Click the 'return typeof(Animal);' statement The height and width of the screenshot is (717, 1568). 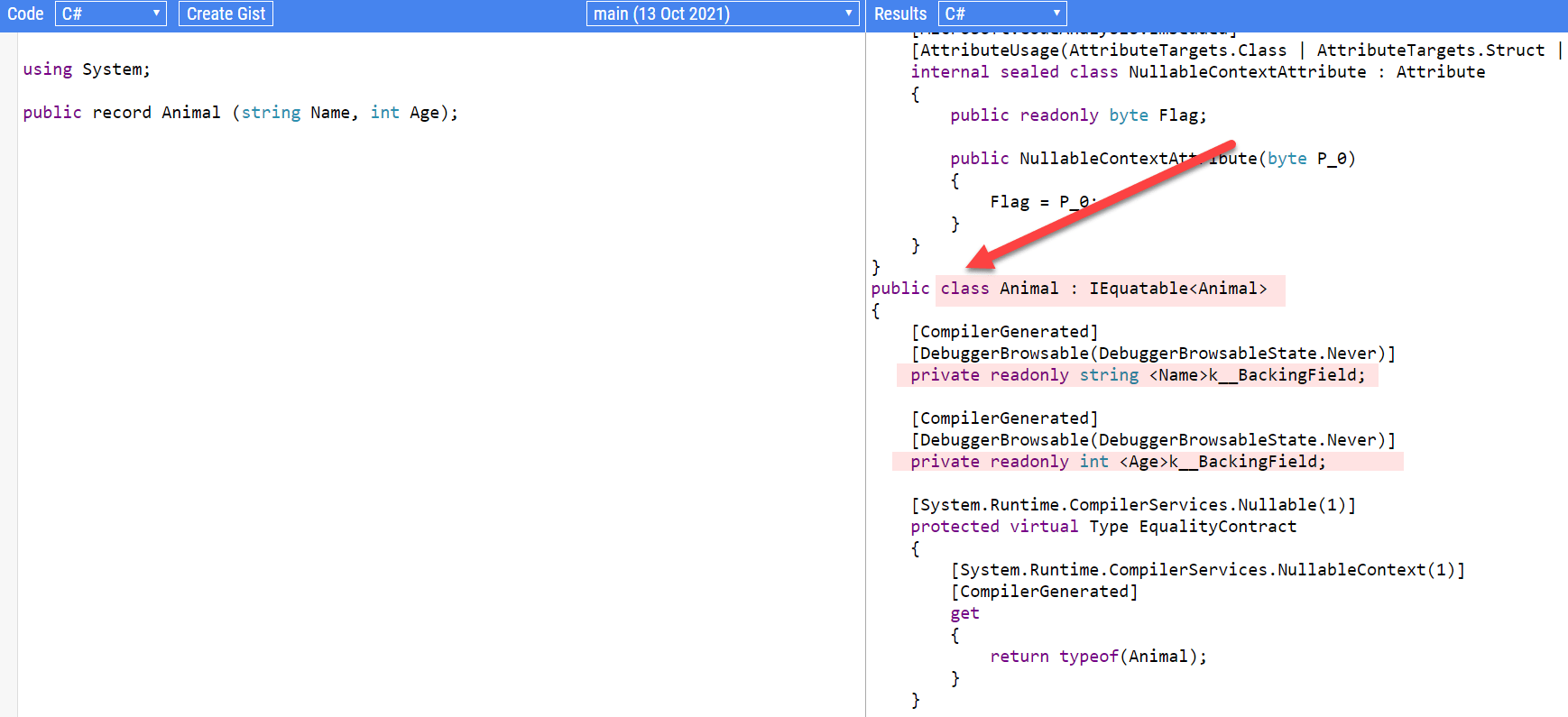click(x=1097, y=657)
